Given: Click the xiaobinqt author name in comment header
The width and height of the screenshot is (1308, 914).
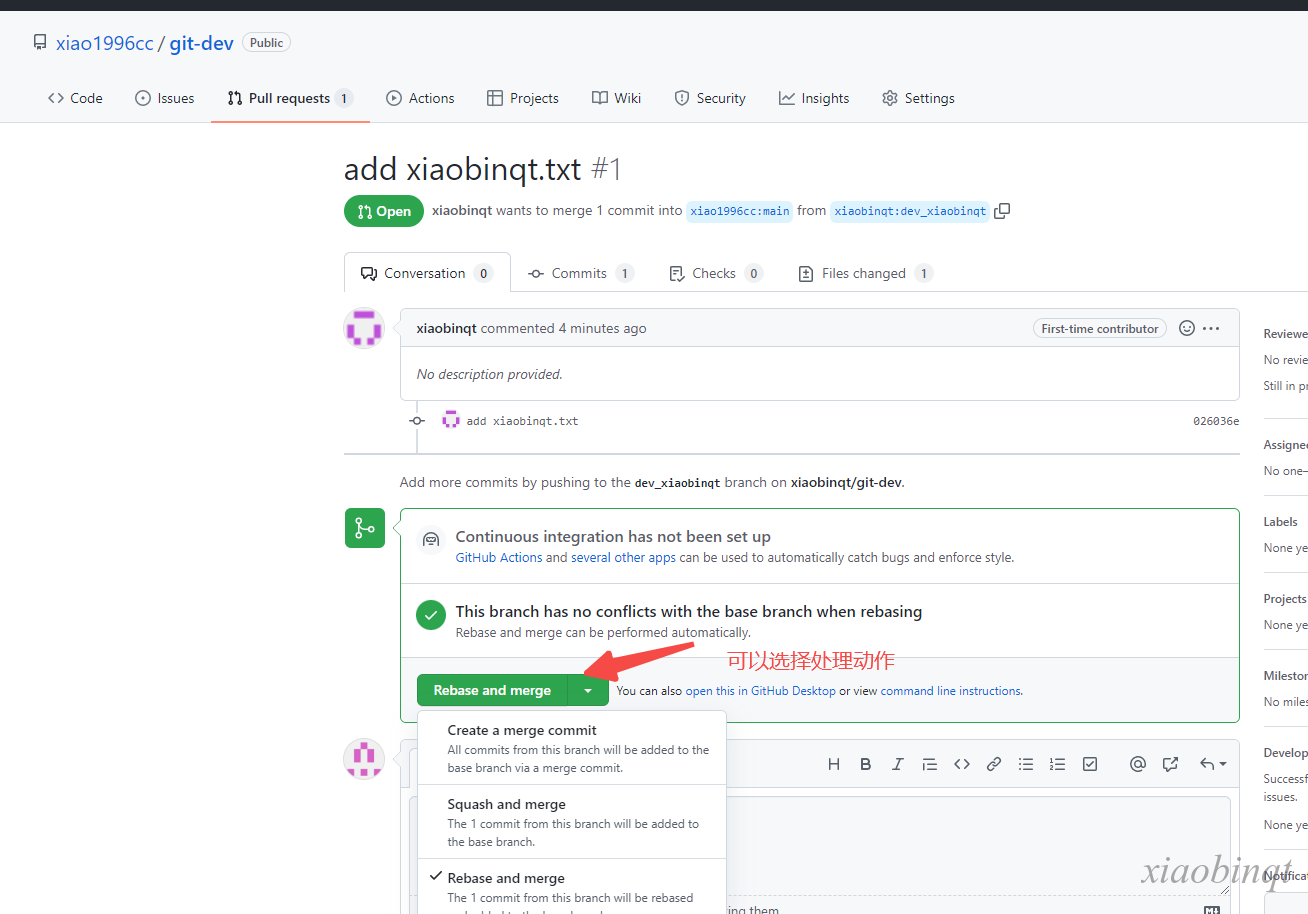Looking at the screenshot, I should click(446, 328).
